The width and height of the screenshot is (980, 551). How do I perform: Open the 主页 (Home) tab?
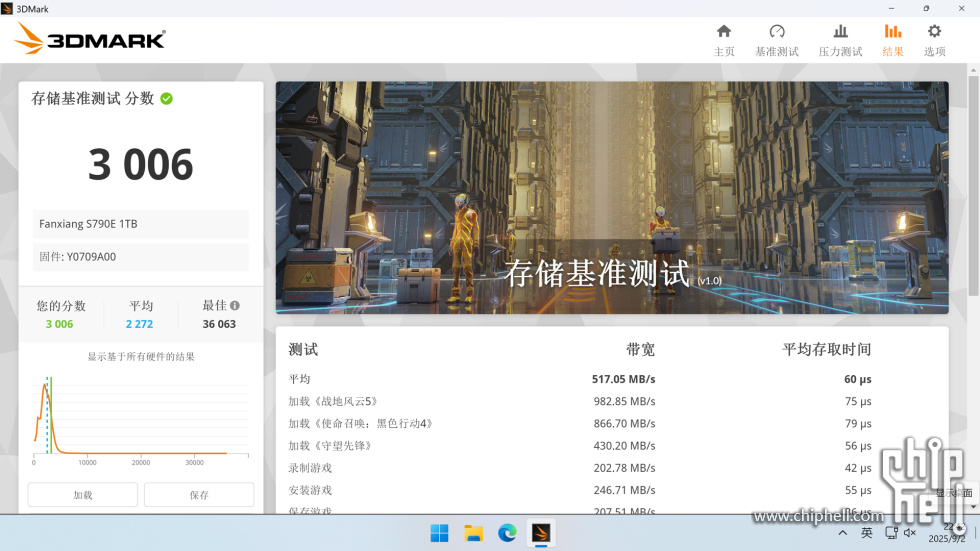tap(724, 39)
